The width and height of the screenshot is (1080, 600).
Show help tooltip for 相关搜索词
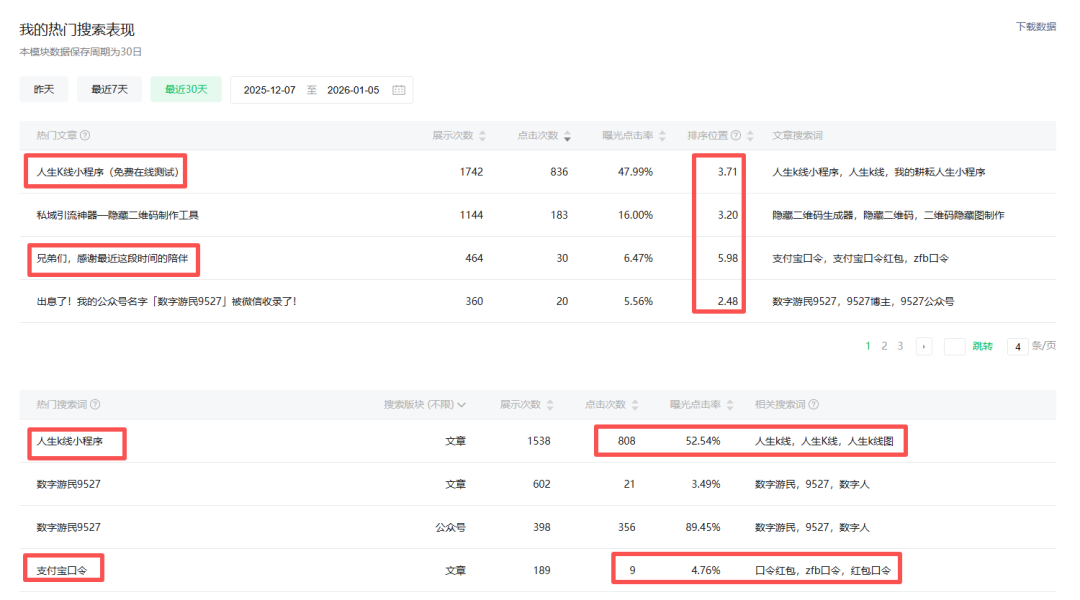813,404
